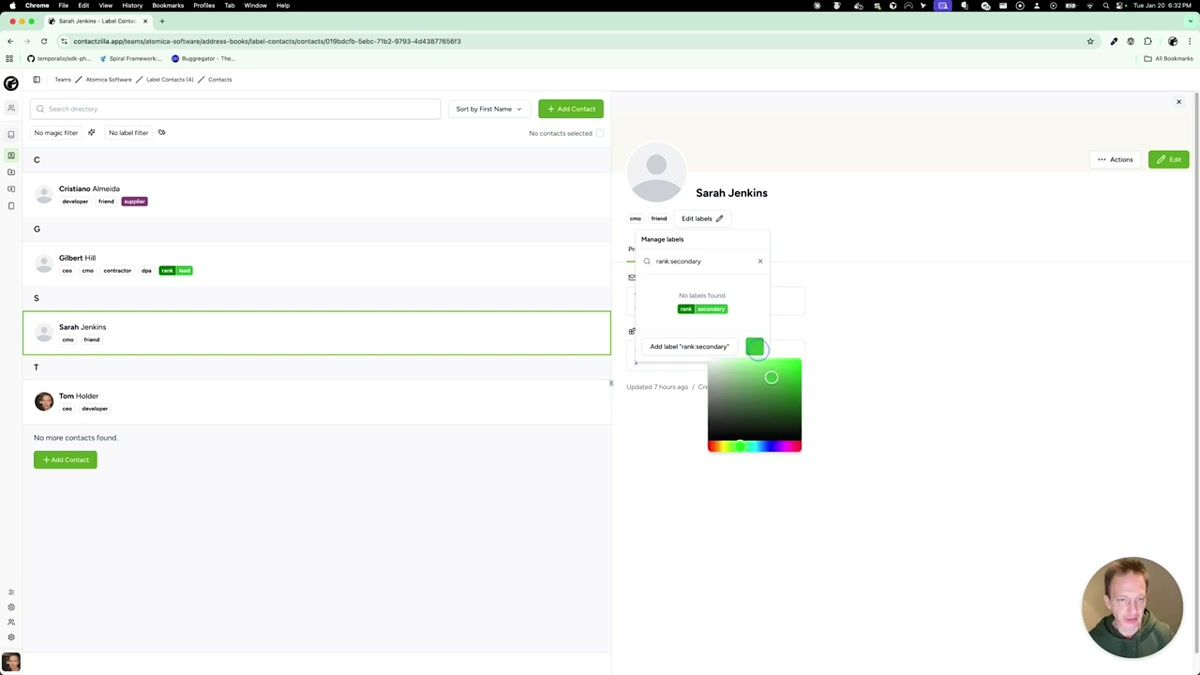This screenshot has height=675, width=1200.
Task: Open the 'Sort by First Name' dropdown
Action: [488, 109]
